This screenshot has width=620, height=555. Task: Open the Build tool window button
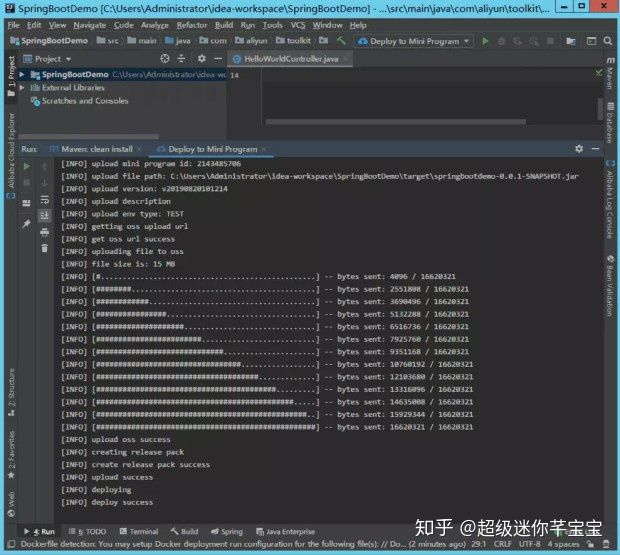[x=185, y=531]
